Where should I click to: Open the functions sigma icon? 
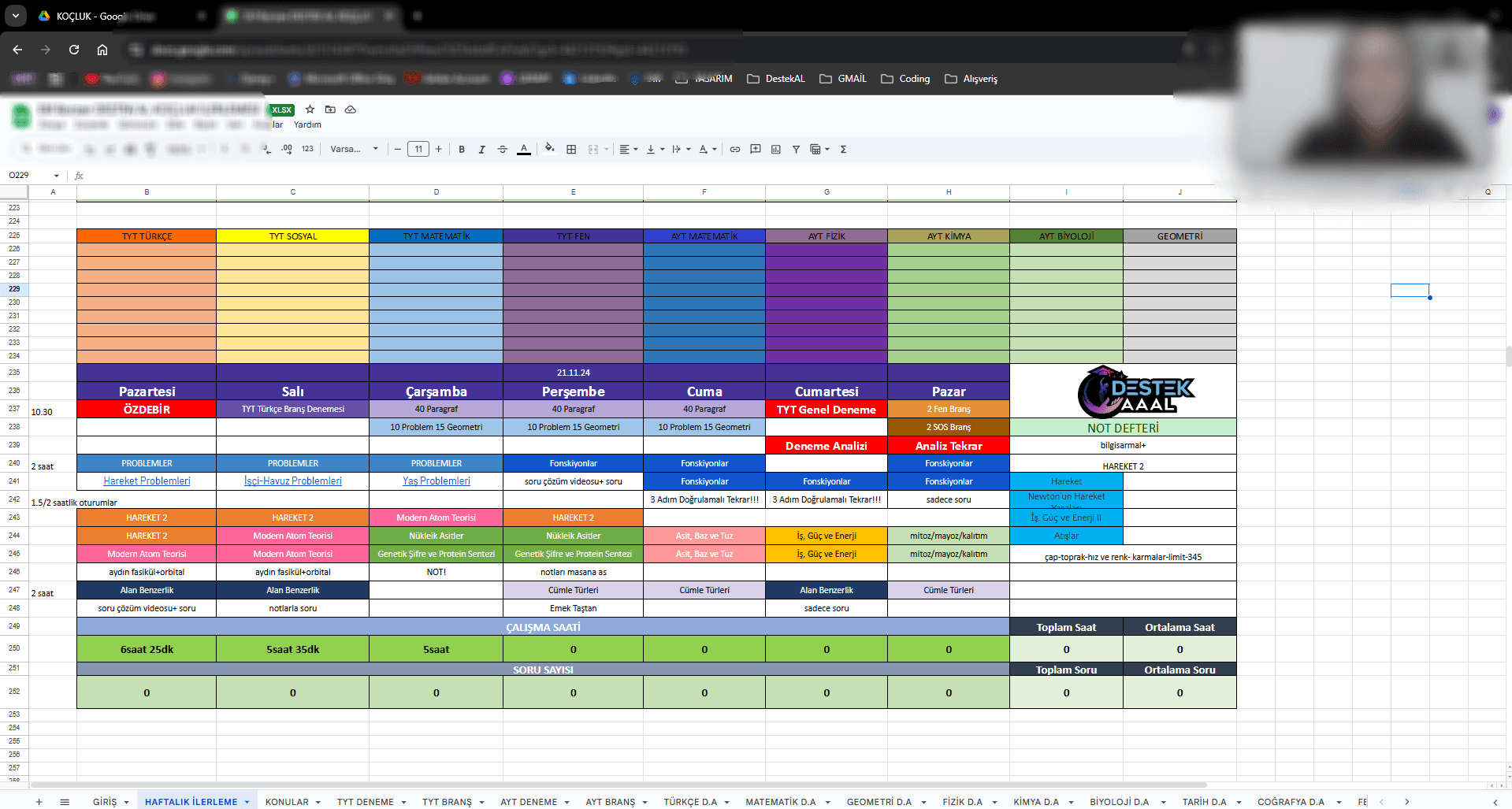(x=843, y=150)
